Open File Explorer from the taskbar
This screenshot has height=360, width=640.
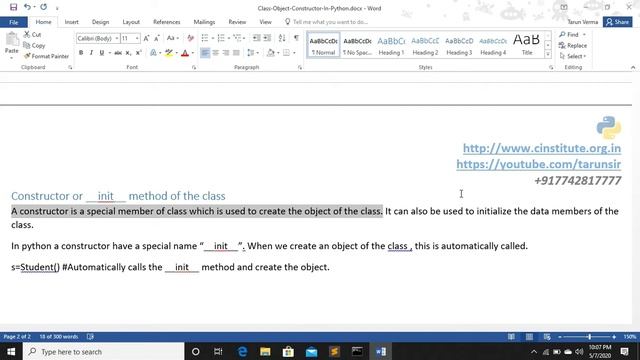pyautogui.click(x=265, y=351)
